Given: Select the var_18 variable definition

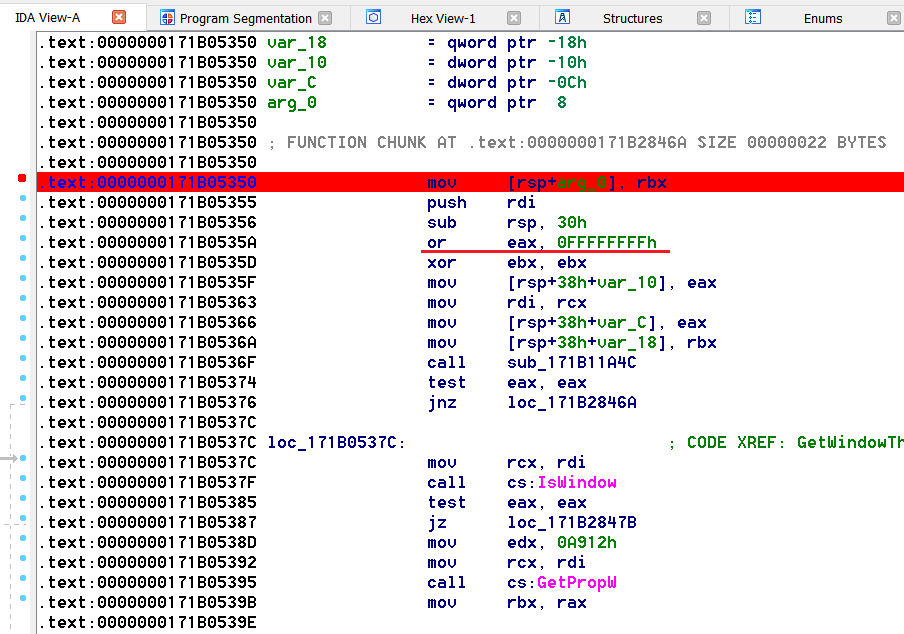Looking at the screenshot, I should [x=297, y=43].
